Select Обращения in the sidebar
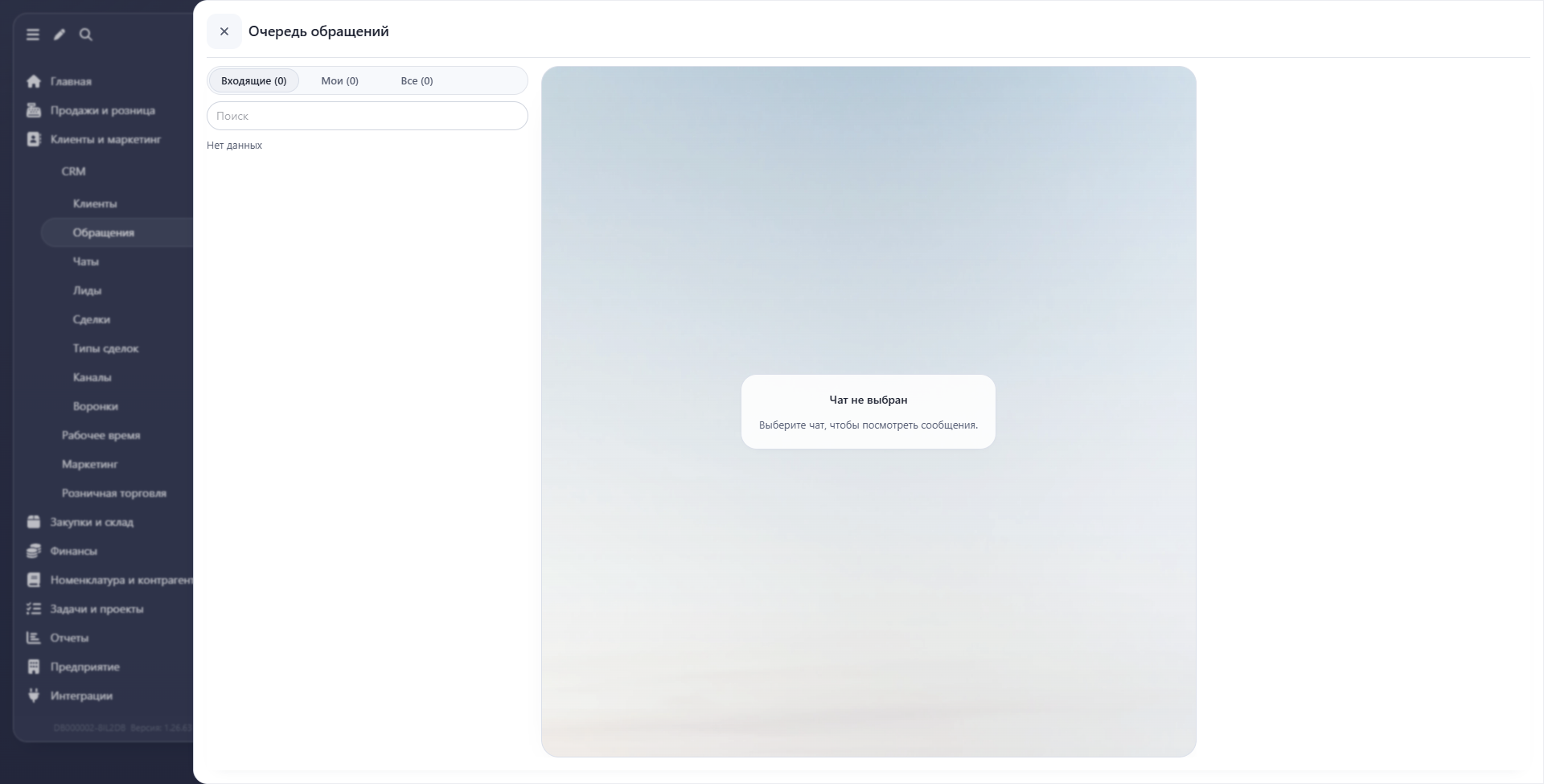The width and height of the screenshot is (1544, 784). coord(117,232)
